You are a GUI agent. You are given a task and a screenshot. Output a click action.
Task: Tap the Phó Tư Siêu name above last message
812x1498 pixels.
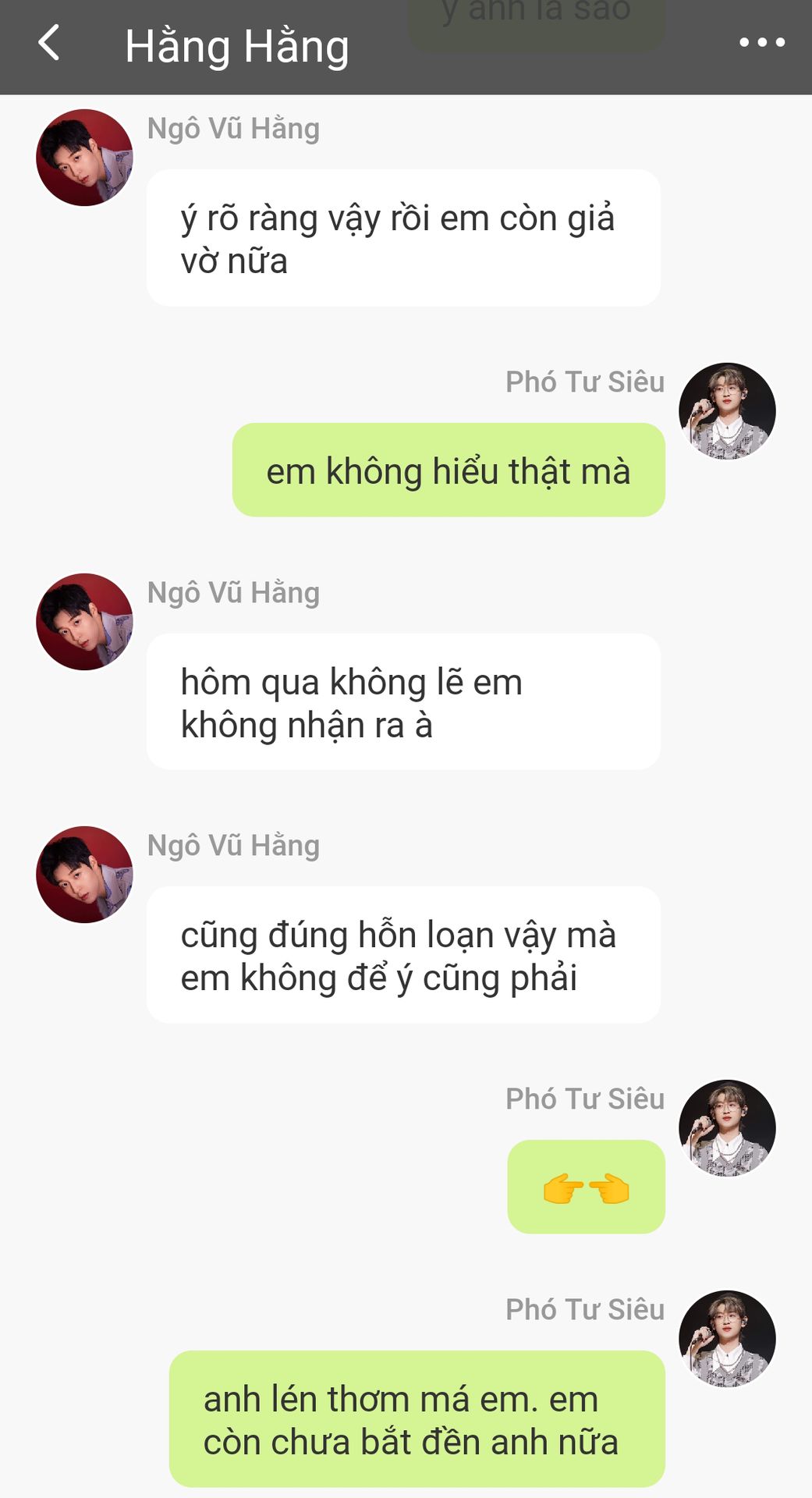(x=585, y=1309)
